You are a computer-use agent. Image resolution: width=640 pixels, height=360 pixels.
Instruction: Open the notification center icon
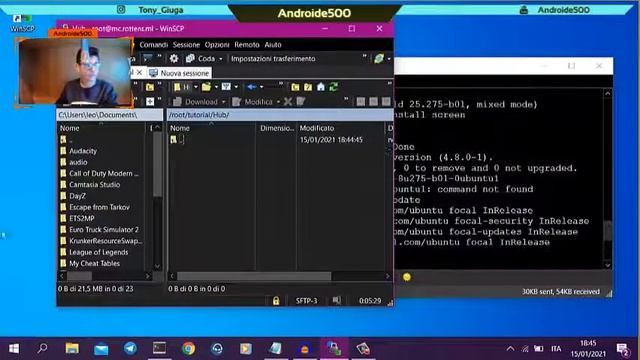[x=623, y=349]
